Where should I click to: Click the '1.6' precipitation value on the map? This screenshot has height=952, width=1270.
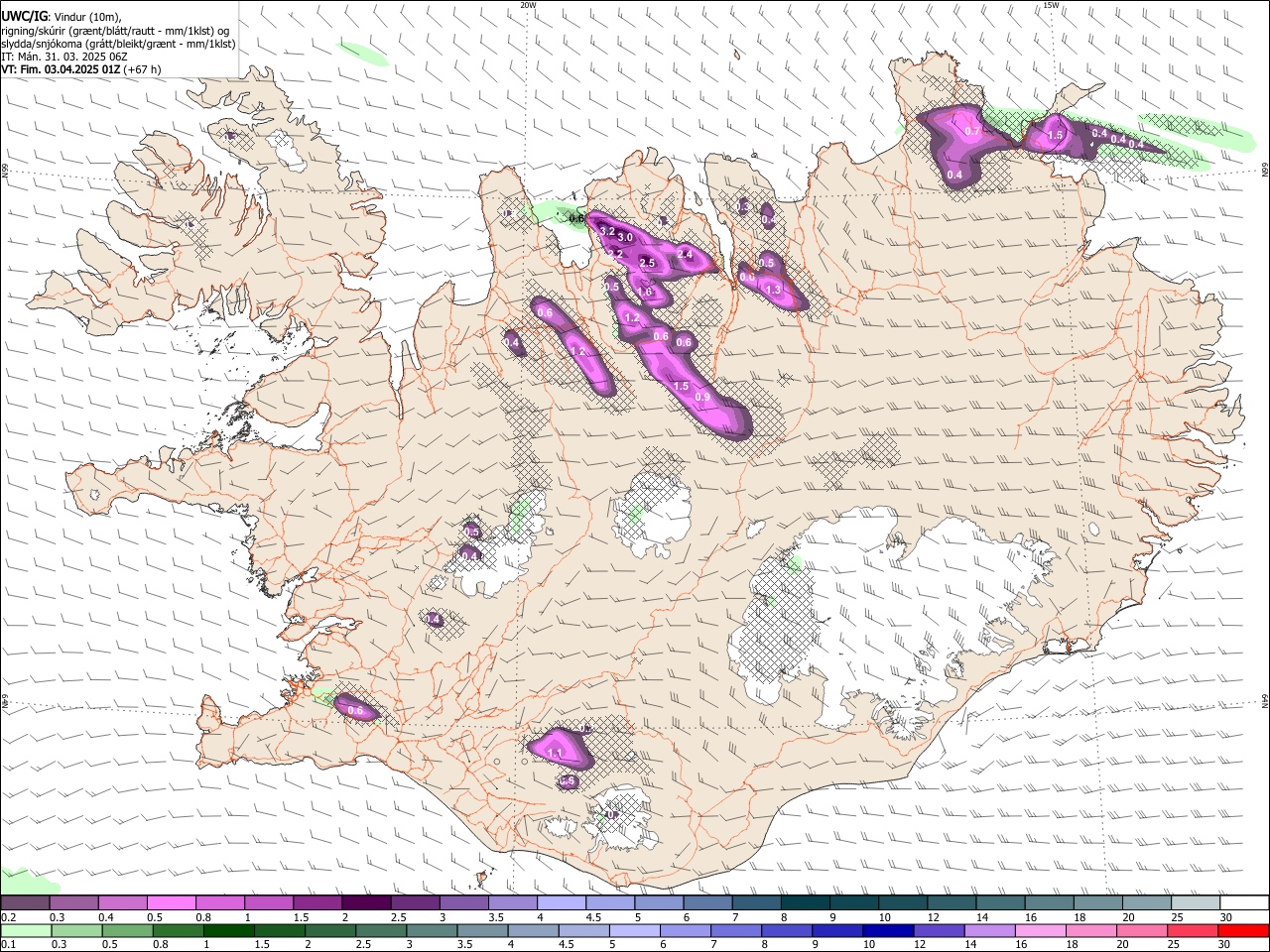644,292
